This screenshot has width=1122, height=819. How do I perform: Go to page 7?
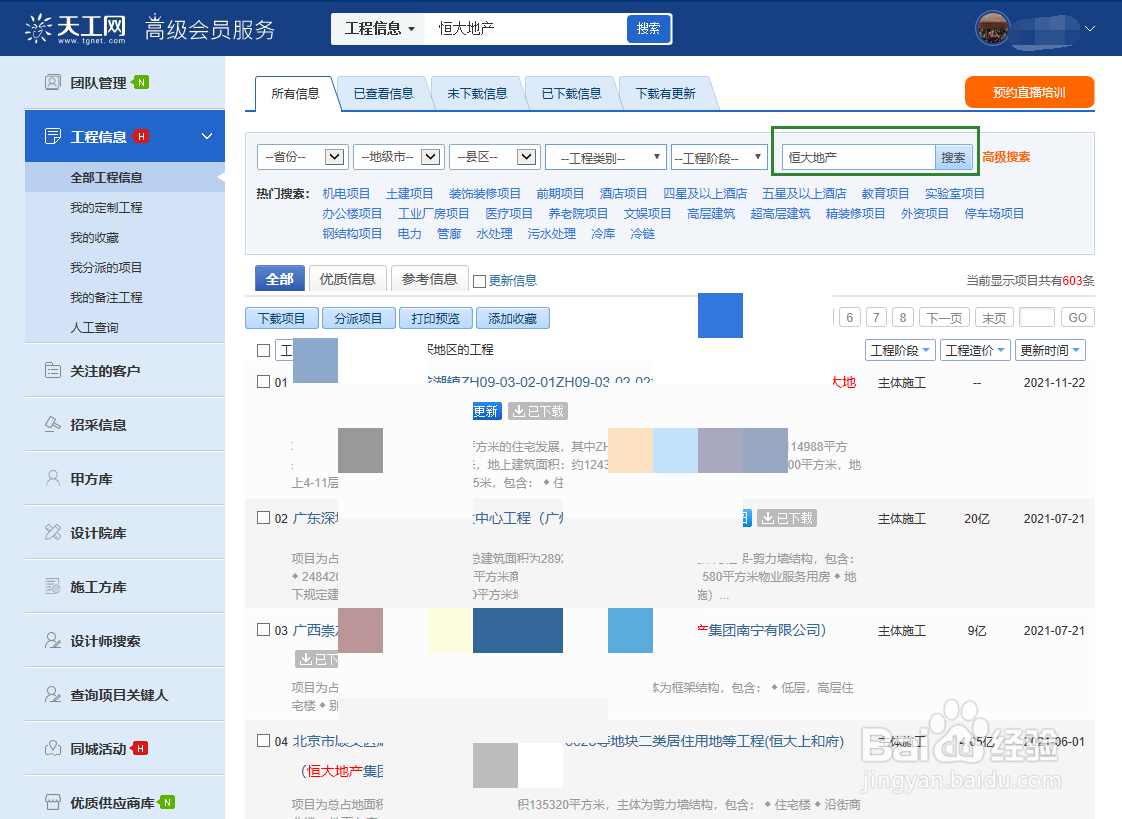click(877, 318)
